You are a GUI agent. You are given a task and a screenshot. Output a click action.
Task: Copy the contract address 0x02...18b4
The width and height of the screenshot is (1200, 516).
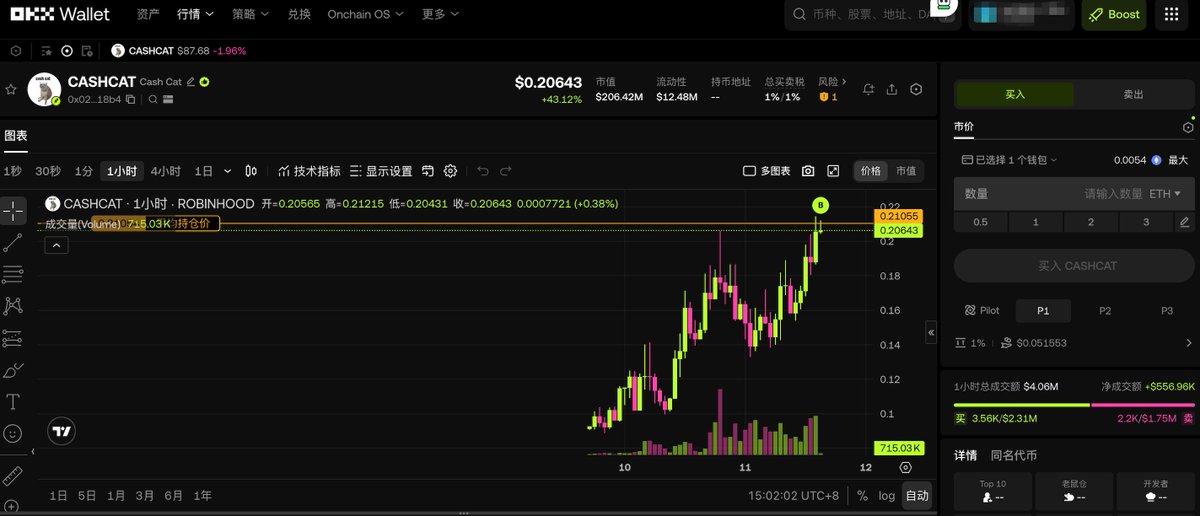tap(131, 100)
